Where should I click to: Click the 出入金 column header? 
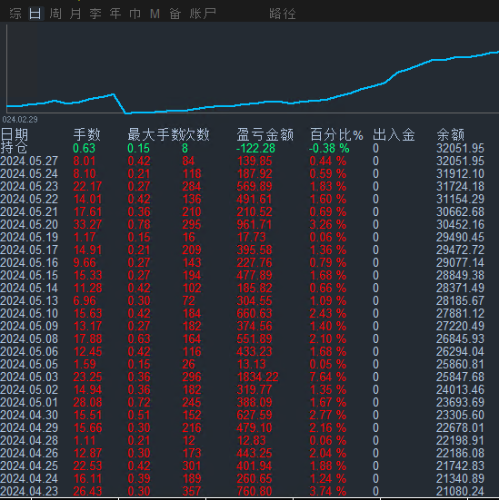click(x=394, y=135)
